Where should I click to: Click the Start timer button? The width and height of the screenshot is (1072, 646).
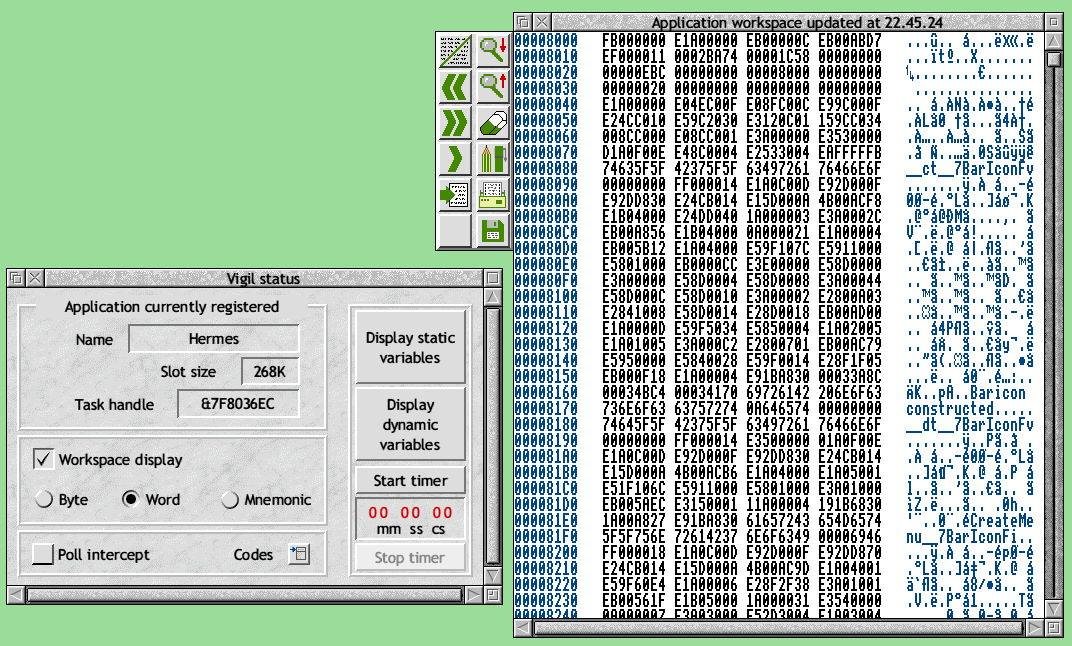410,481
